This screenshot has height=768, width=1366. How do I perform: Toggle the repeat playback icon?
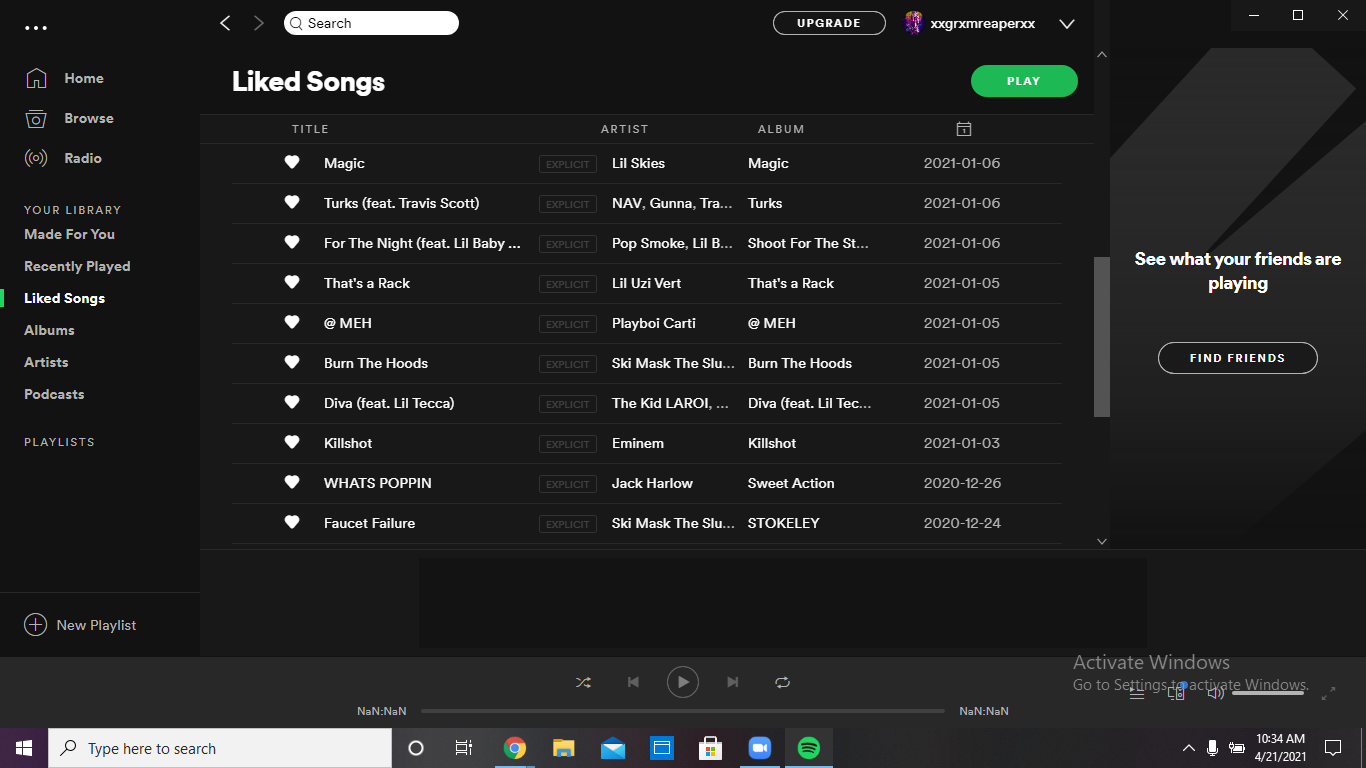[x=782, y=682]
